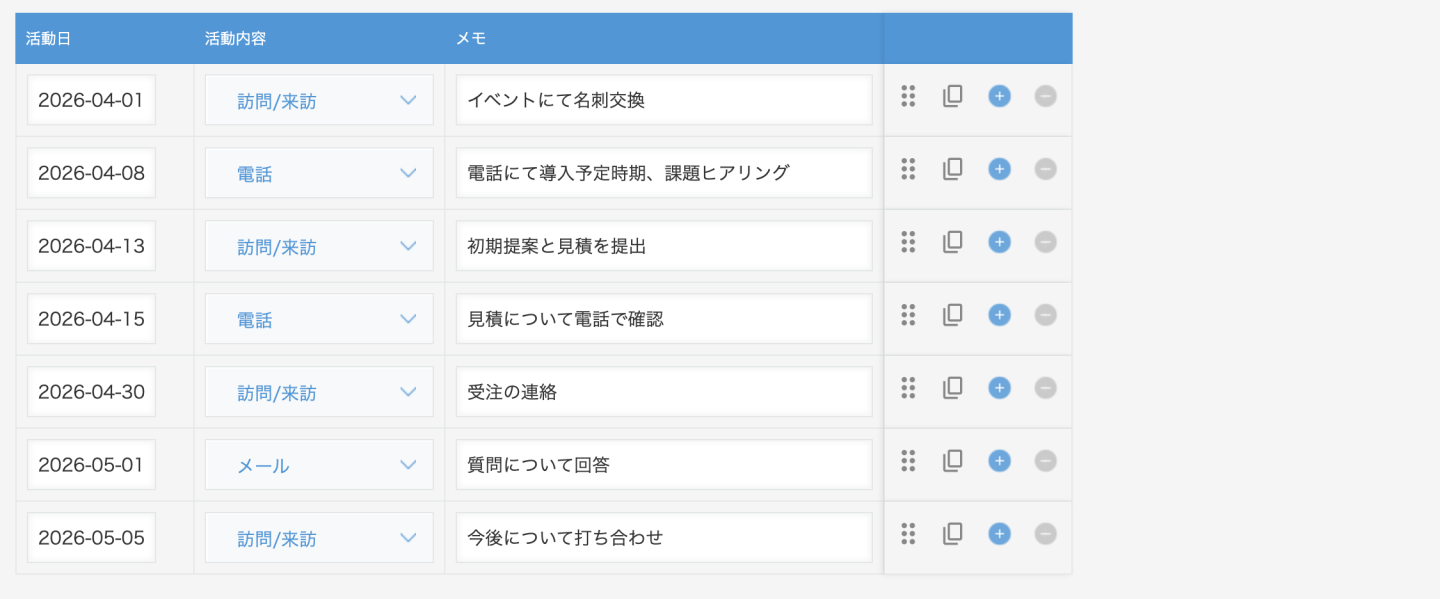
Task: Click the 初期提案と見積を提出 memo field
Action: [x=663, y=246]
